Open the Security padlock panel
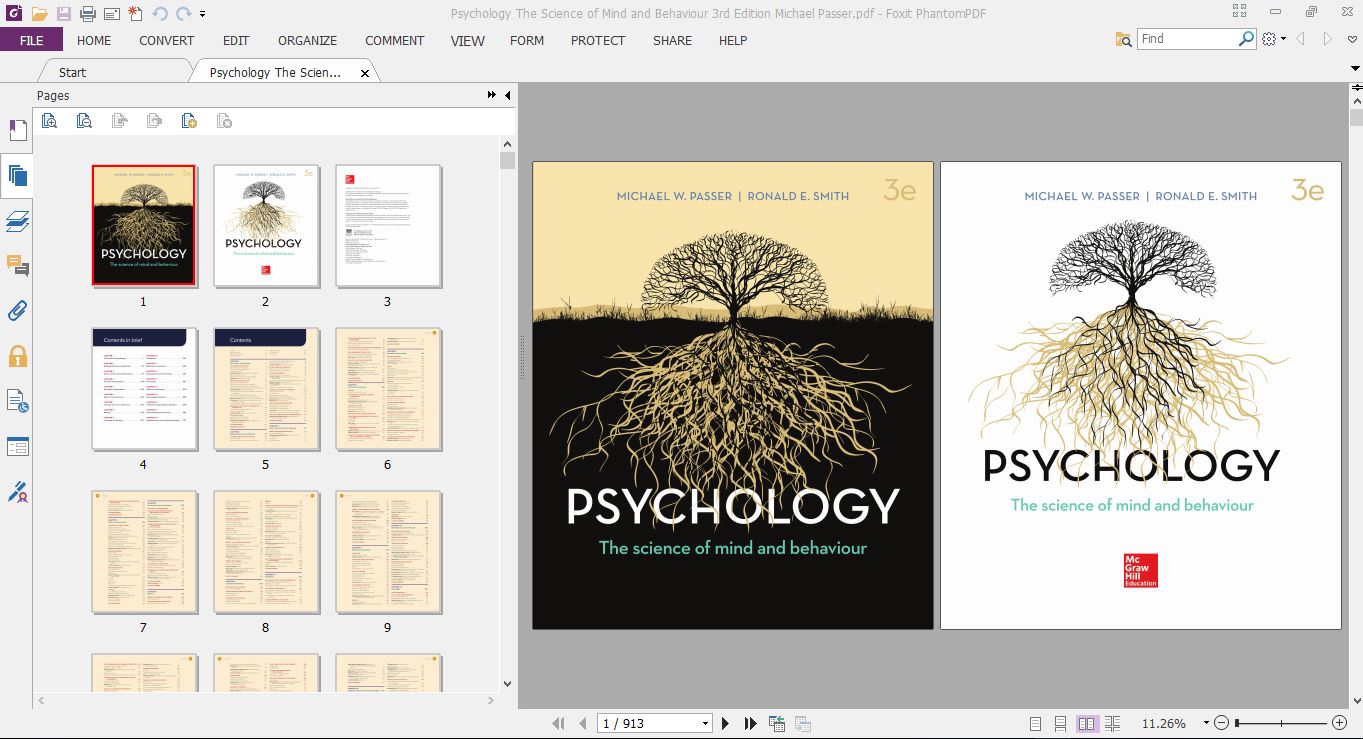Screen dimensions: 1363x739 tap(17, 356)
